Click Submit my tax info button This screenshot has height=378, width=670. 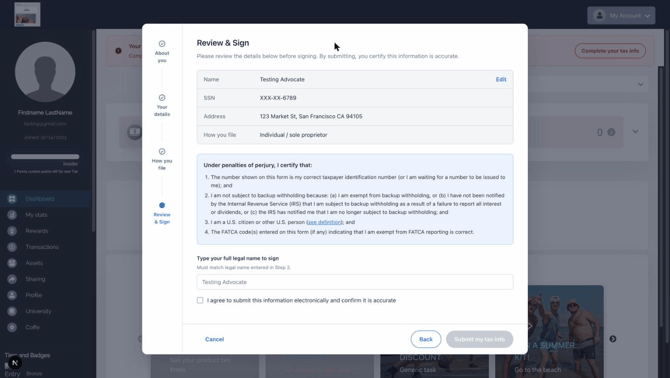[x=479, y=339]
